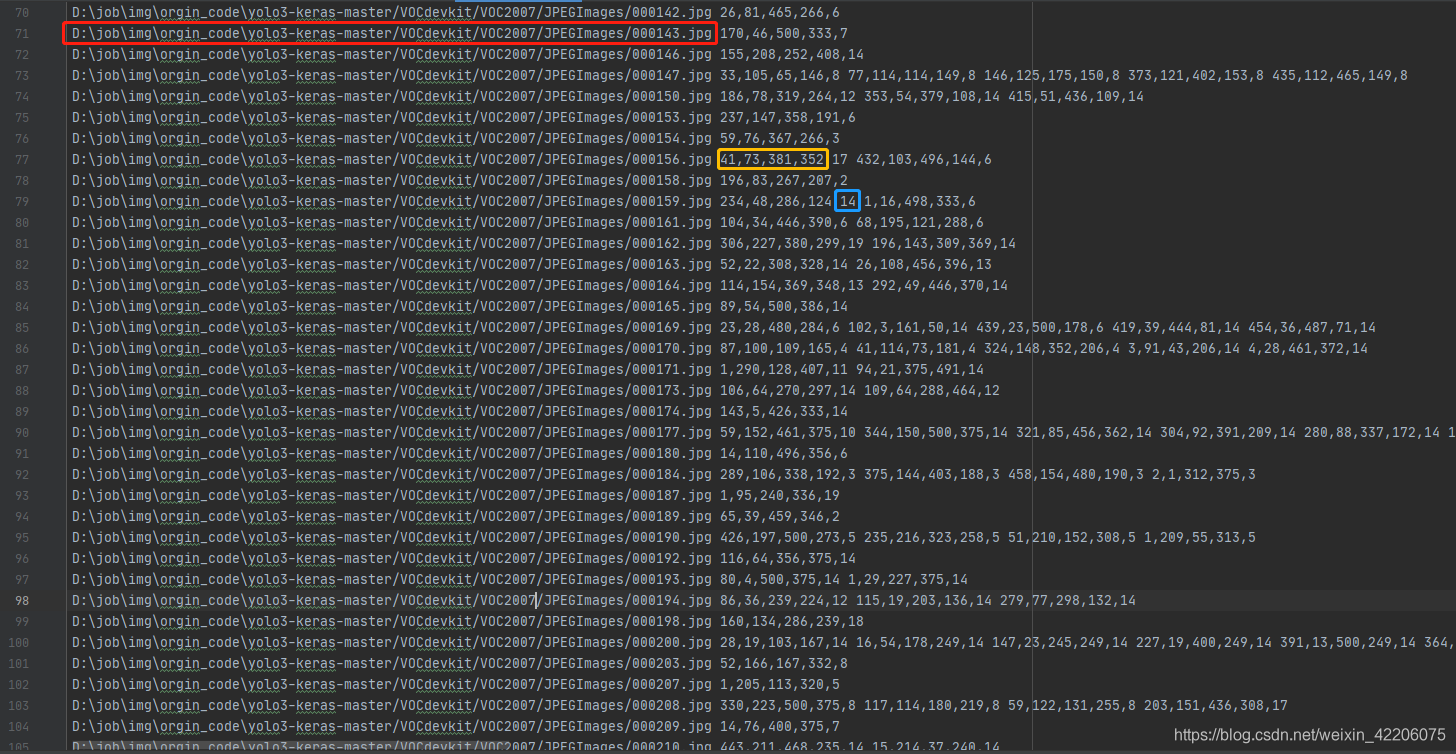1456x754 pixels.
Task: Click the annotation text '160,134,286,239,18'
Action: pyautogui.click(x=792, y=622)
